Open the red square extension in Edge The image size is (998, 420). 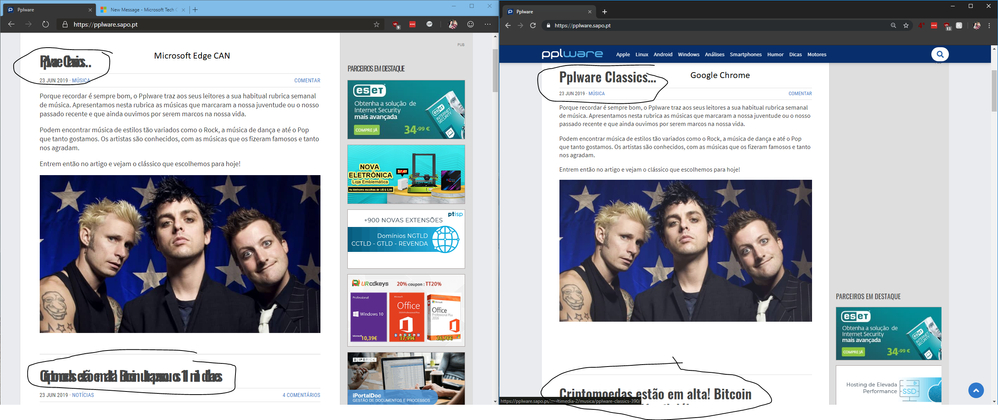[x=412, y=24]
